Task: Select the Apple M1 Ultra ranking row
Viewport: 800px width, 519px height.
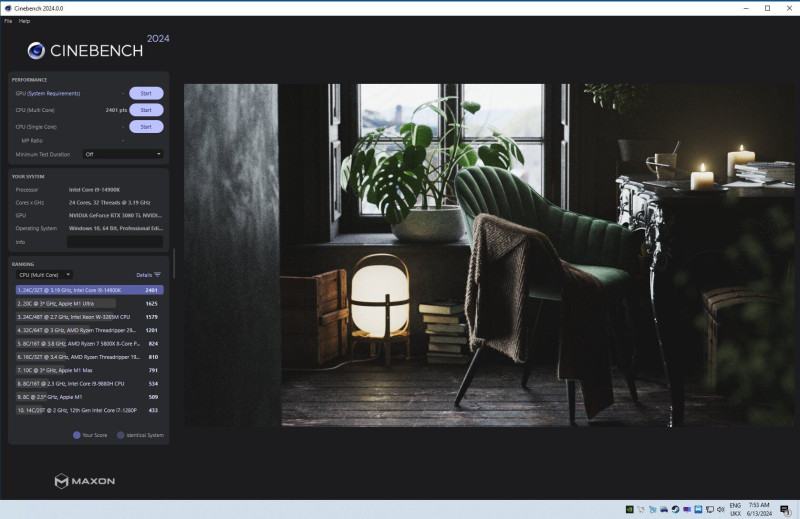Action: pos(90,304)
